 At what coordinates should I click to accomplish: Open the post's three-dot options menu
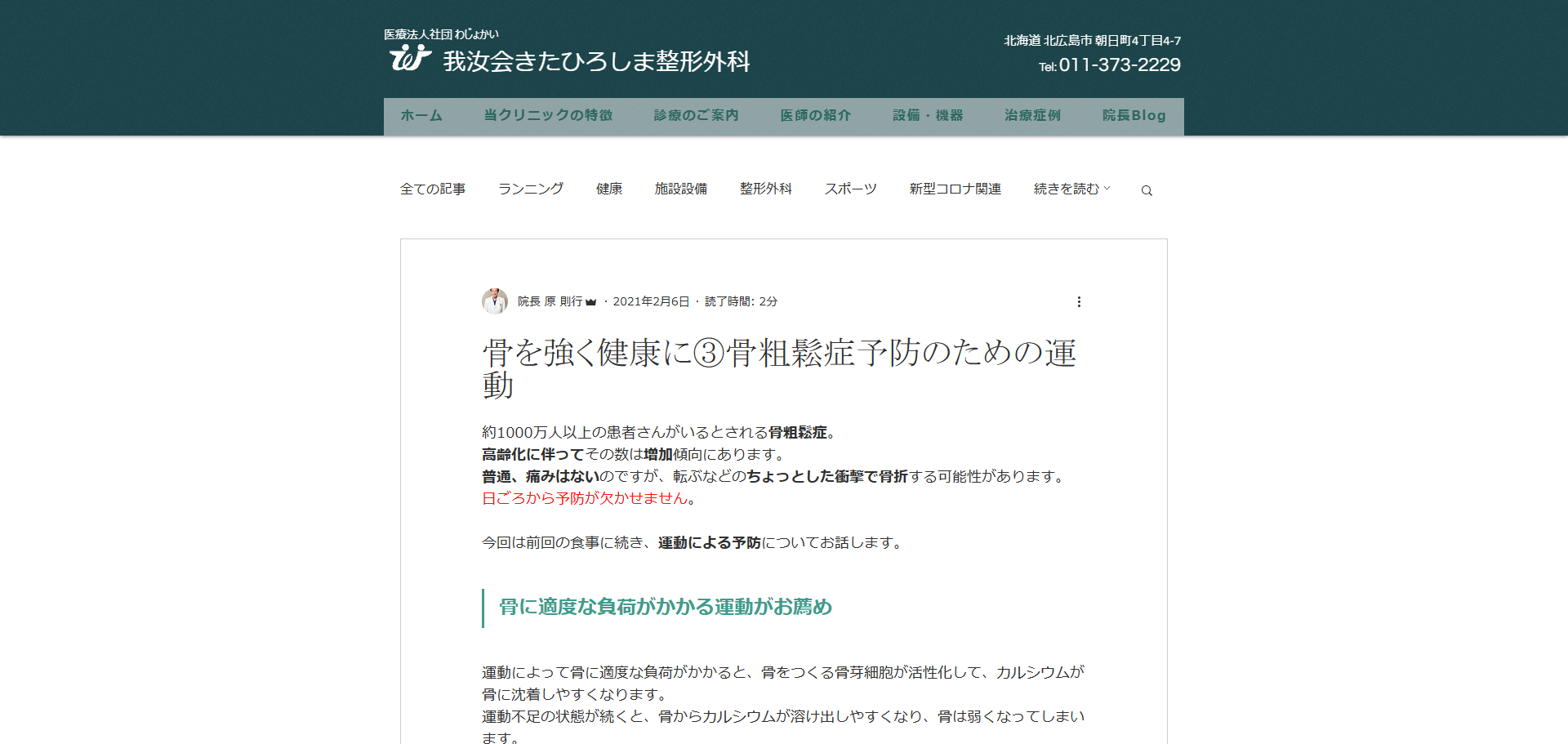pos(1079,301)
